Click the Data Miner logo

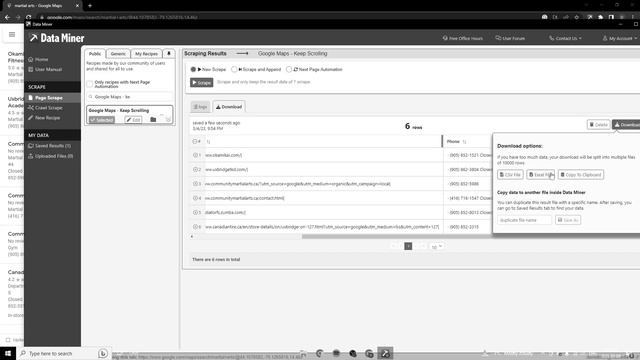pyautogui.click(x=57, y=38)
